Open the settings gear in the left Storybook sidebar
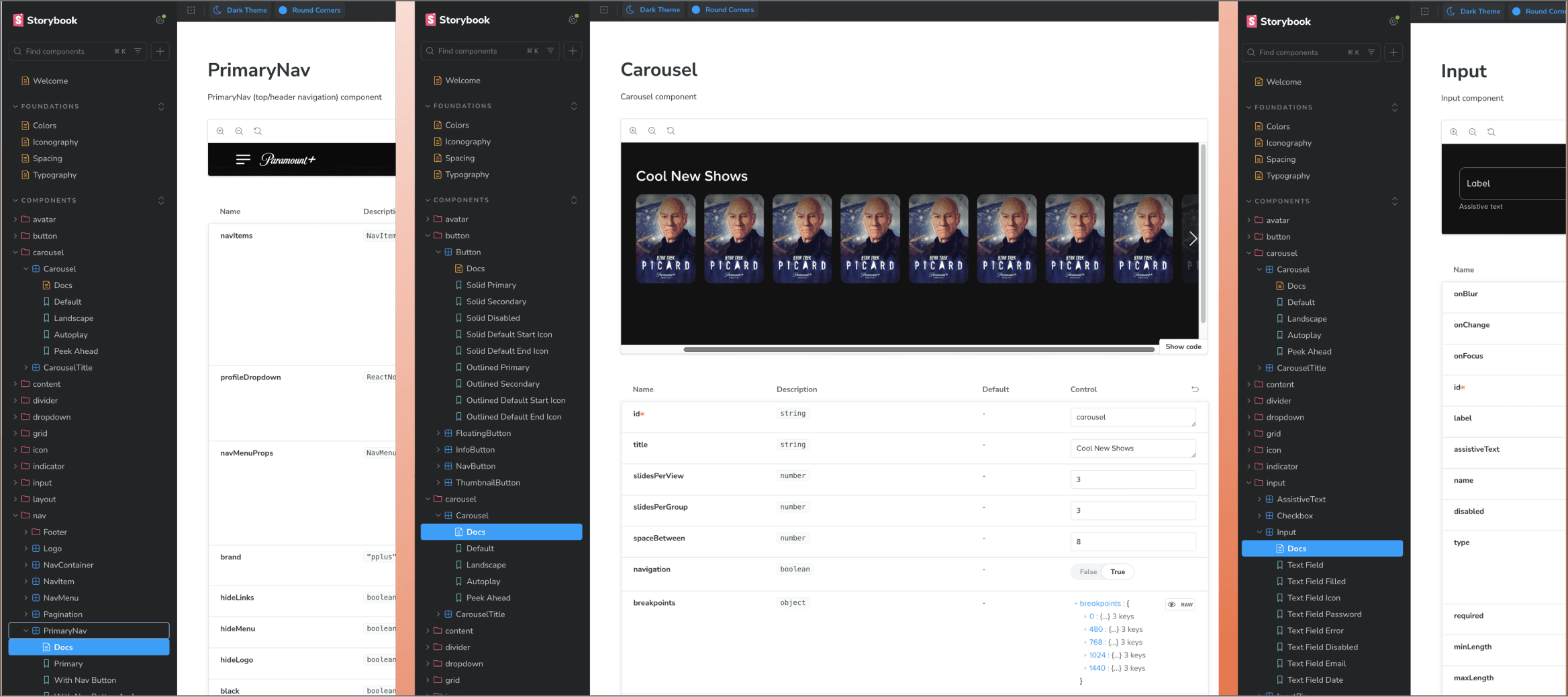 click(160, 20)
